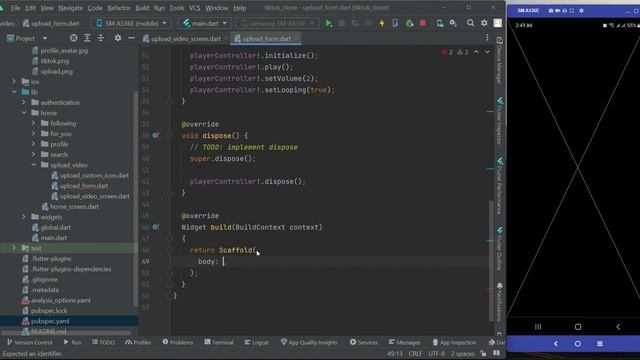Stop the running app with red square
This screenshot has width=640, height=360.
pyautogui.click(x=423, y=23)
